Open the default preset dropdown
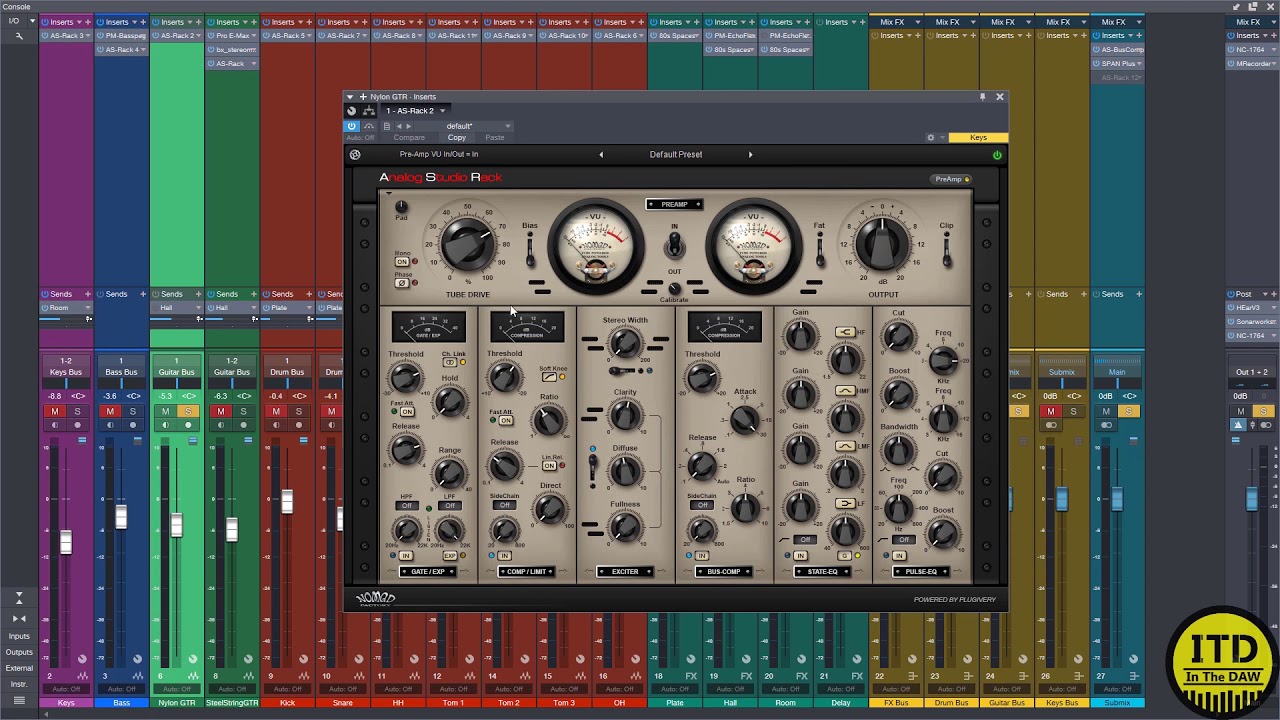Viewport: 1280px width, 720px height. 478,126
